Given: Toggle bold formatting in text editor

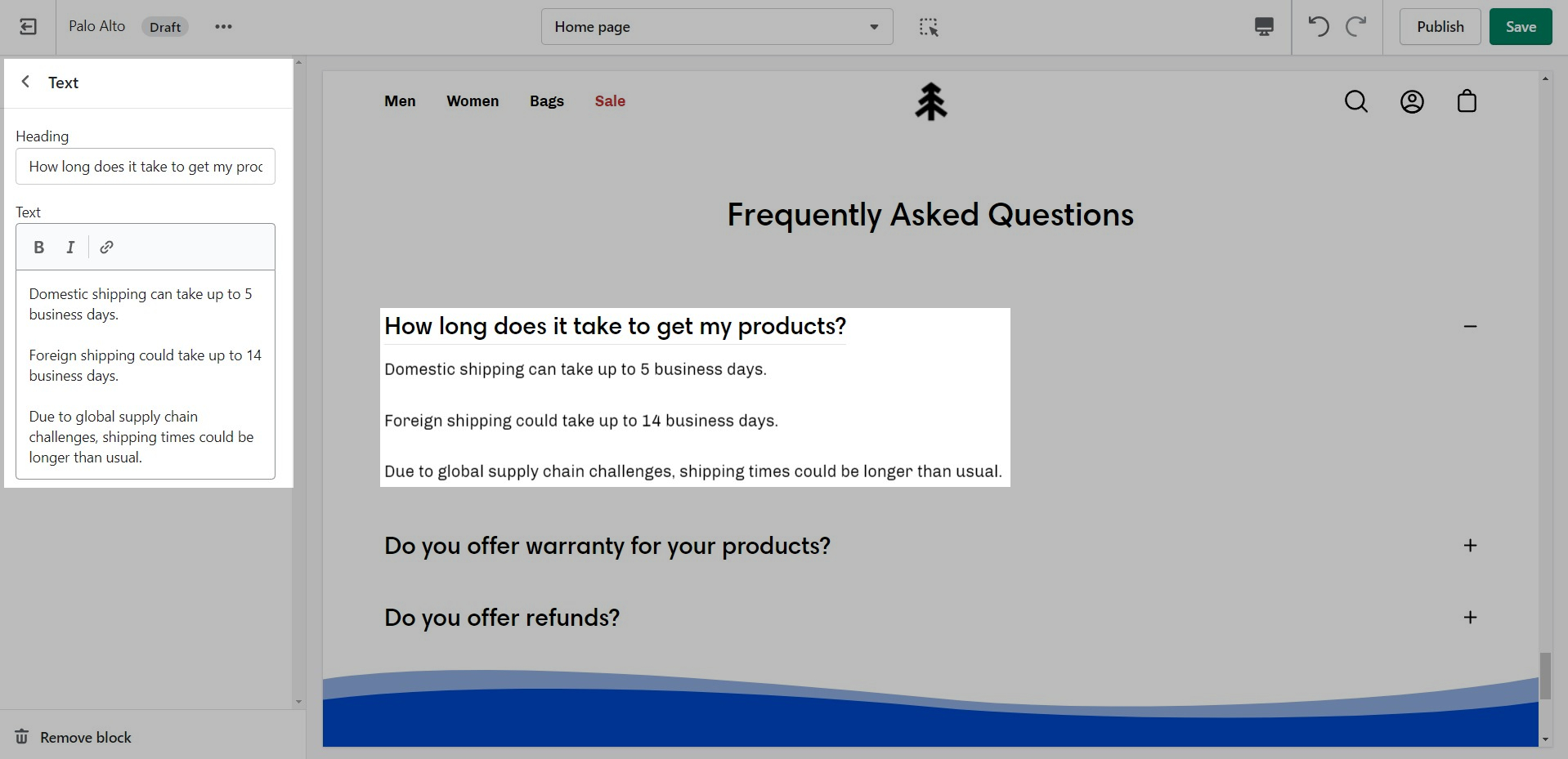Looking at the screenshot, I should (x=38, y=248).
